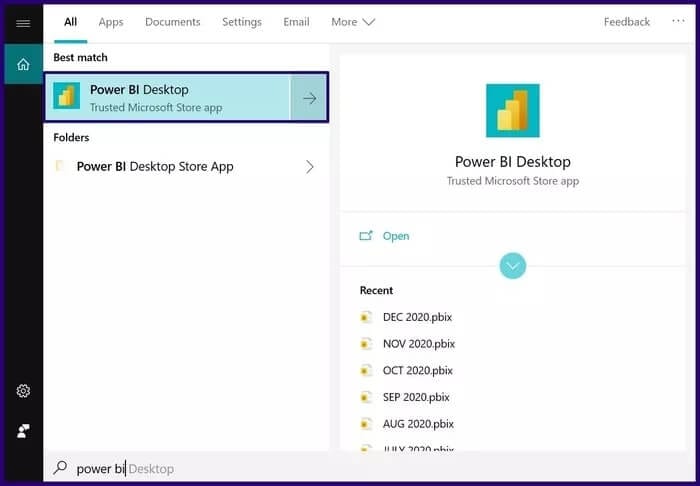The image size is (700, 486).
Task: Click the Home icon in sidebar
Action: pos(23,64)
